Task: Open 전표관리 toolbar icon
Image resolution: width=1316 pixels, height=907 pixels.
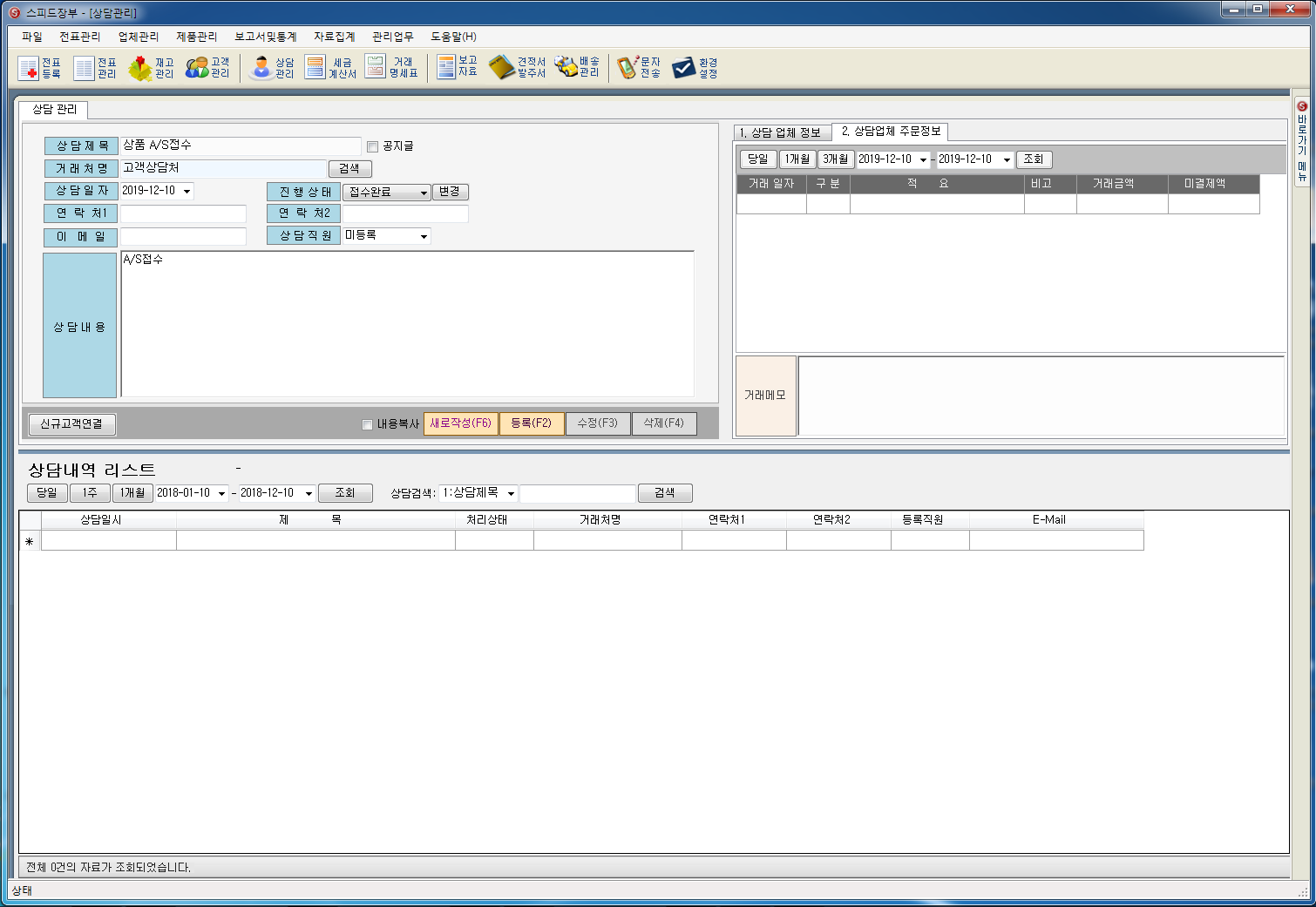Action: [x=96, y=68]
